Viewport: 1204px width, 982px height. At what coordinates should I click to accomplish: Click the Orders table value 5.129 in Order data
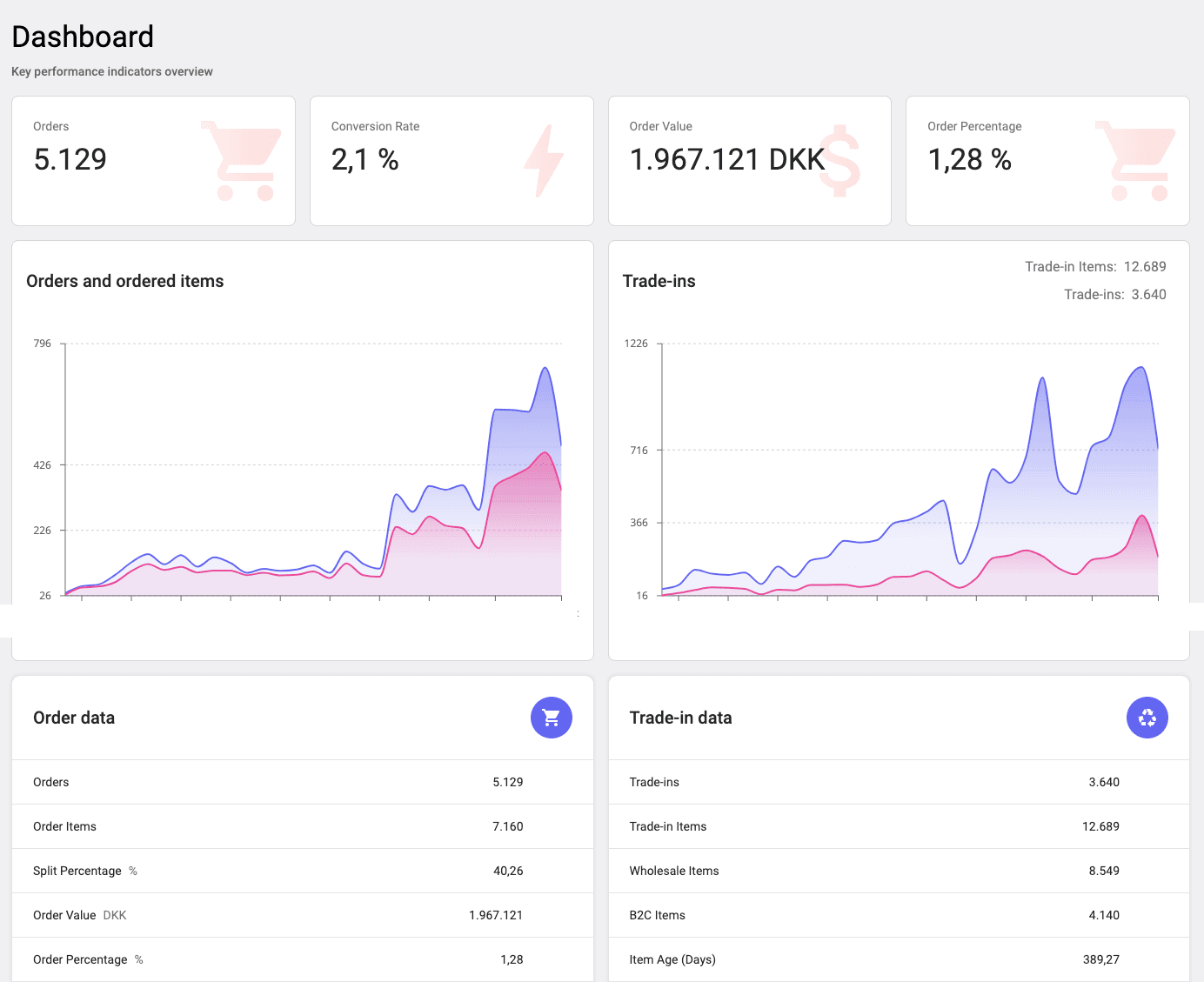click(x=508, y=782)
